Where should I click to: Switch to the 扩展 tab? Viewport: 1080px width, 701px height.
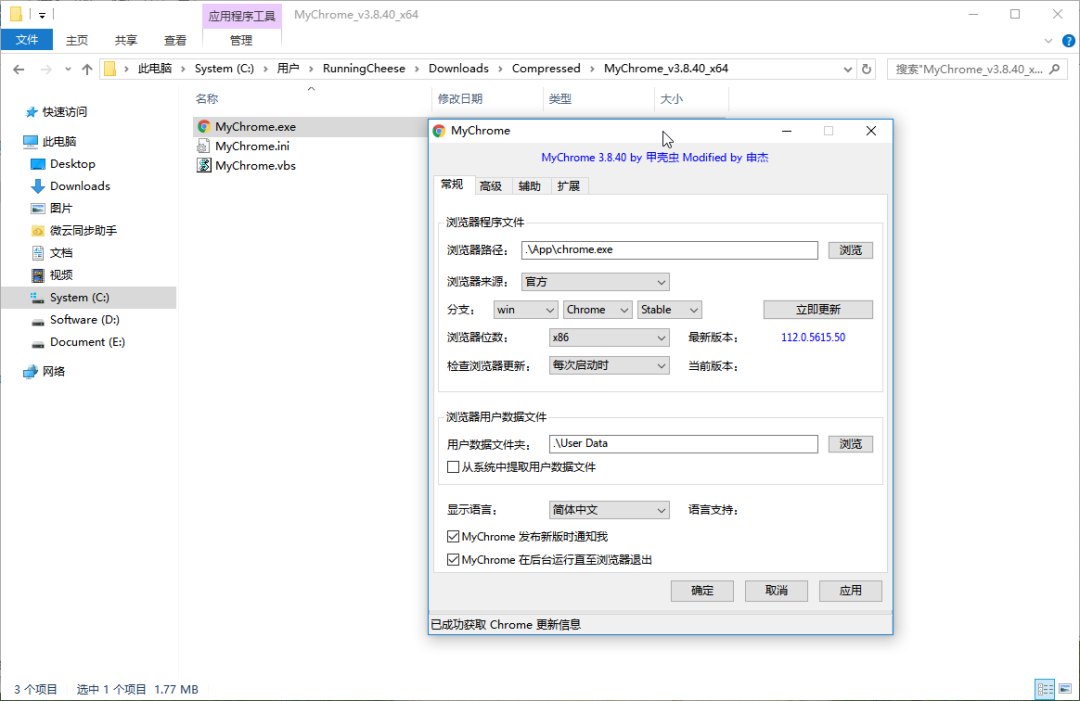click(x=569, y=186)
